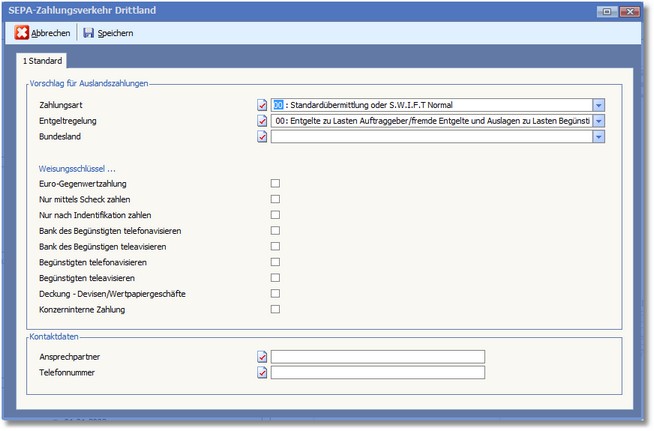Click the marker icon beside Zahlungsart
654x431 pixels.
[x=262, y=104]
